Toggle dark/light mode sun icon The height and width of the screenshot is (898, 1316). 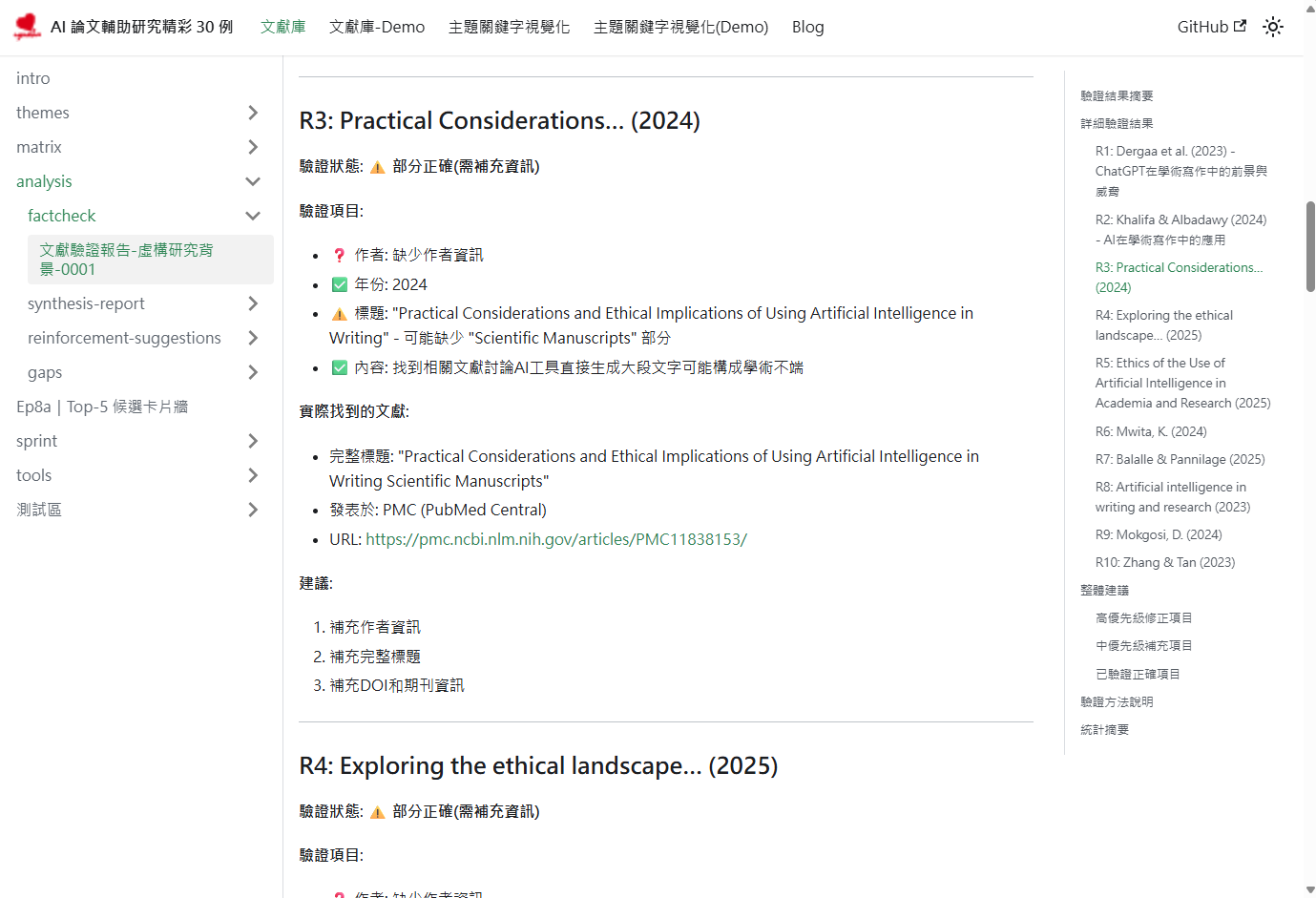tap(1273, 27)
